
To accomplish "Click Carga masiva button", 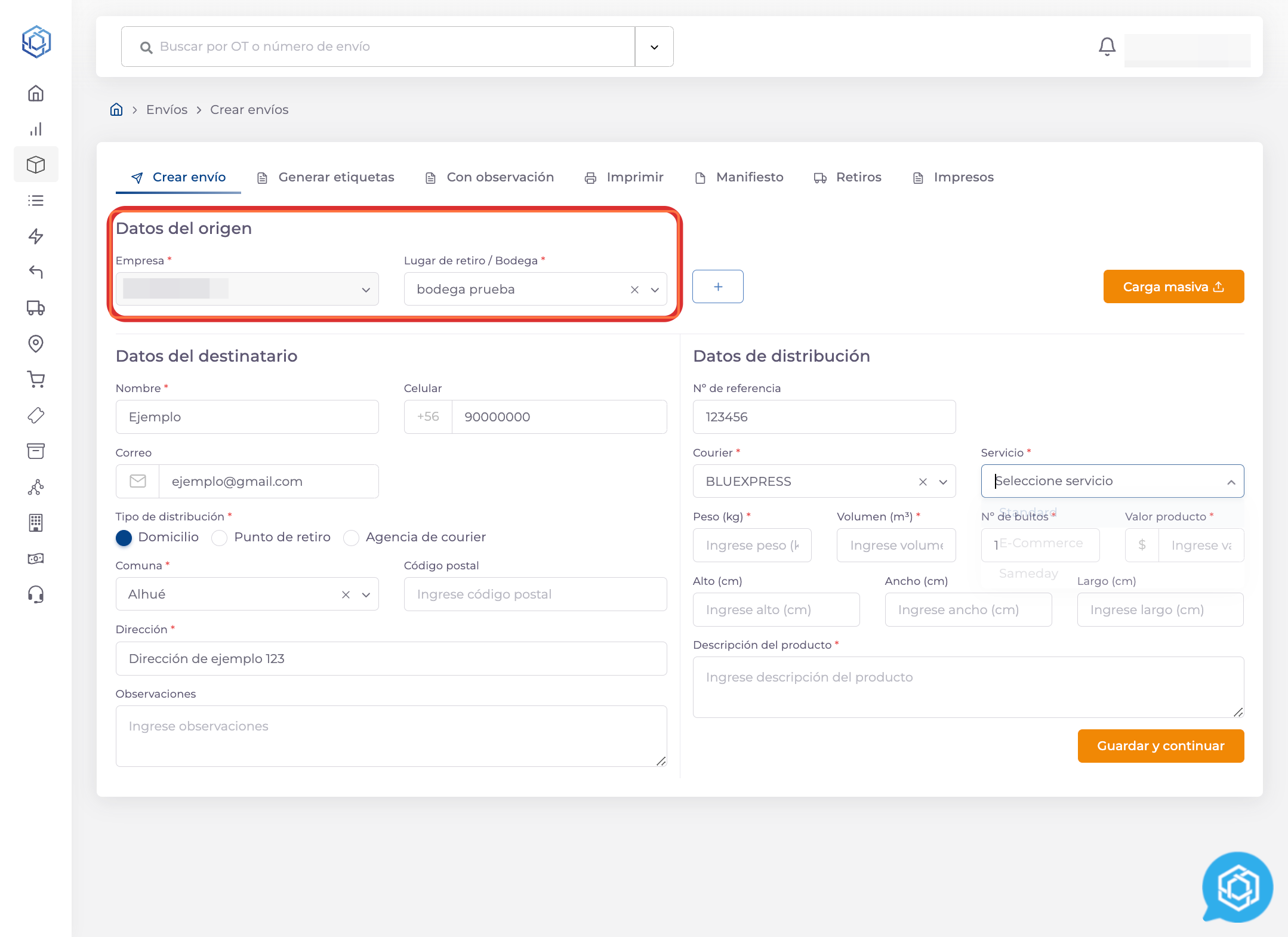I will coord(1173,286).
